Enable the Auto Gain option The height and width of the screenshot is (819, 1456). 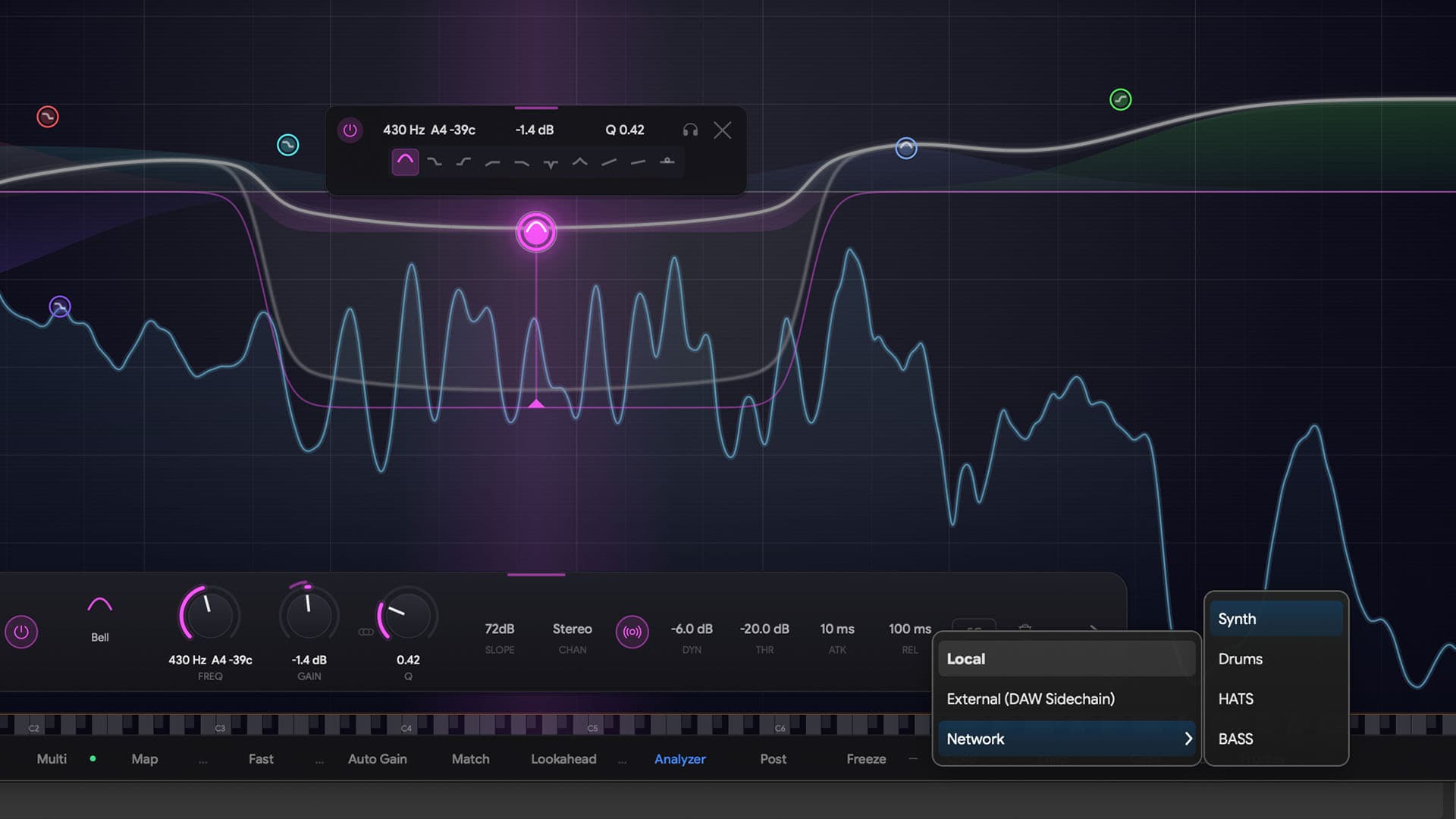tap(377, 758)
